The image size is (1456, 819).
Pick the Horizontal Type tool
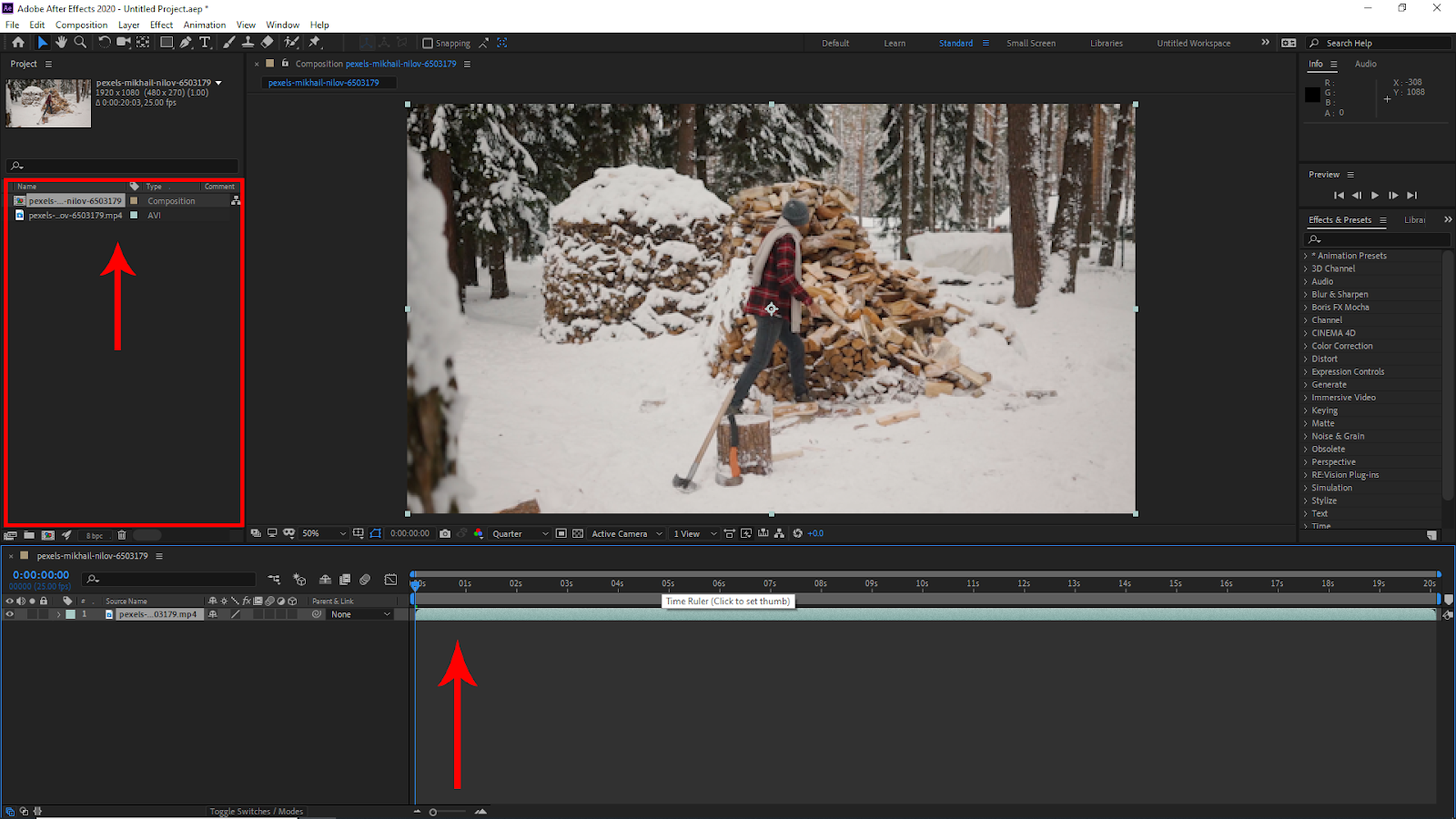click(x=205, y=43)
